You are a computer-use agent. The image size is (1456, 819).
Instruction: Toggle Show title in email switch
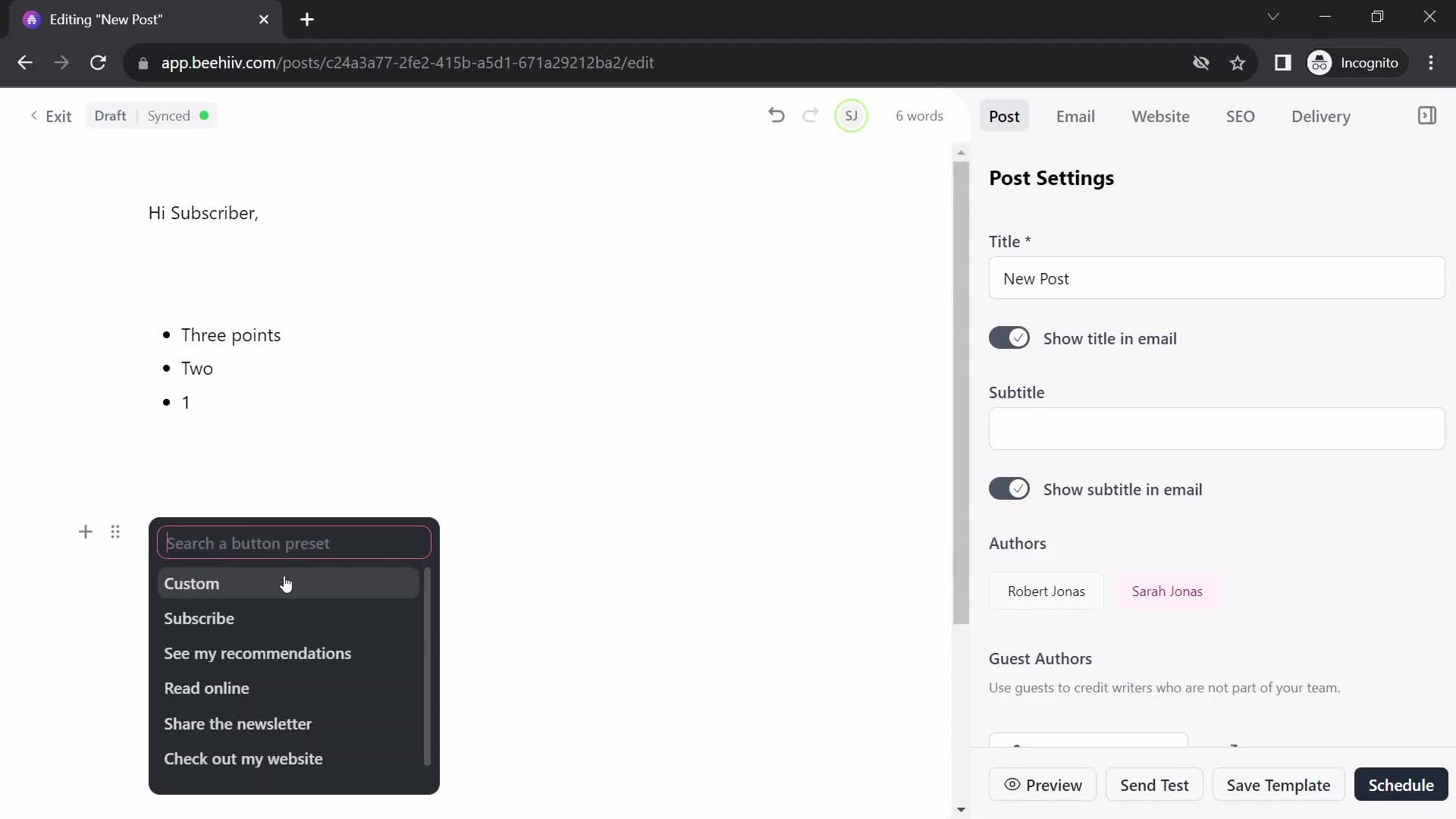(1009, 338)
